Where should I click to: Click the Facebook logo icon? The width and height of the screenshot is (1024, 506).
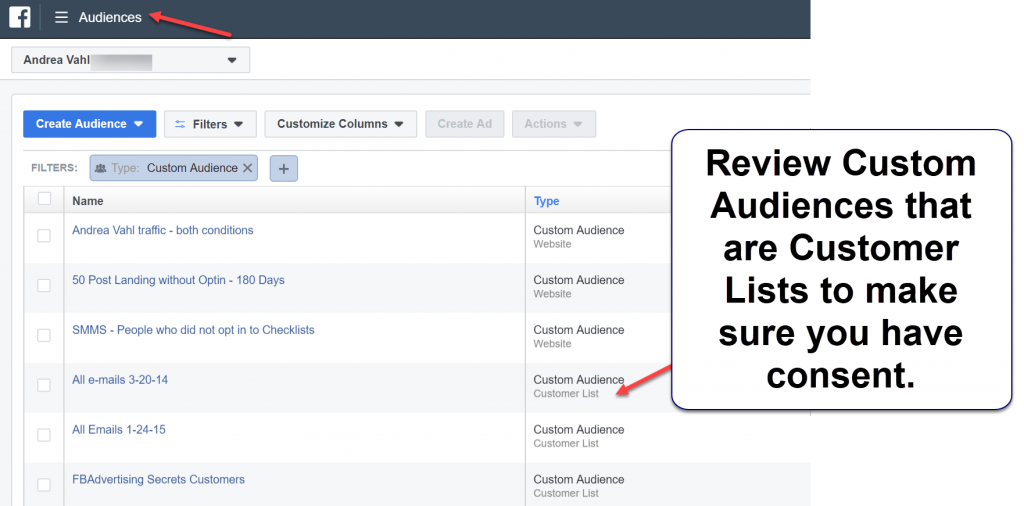pyautogui.click(x=20, y=17)
